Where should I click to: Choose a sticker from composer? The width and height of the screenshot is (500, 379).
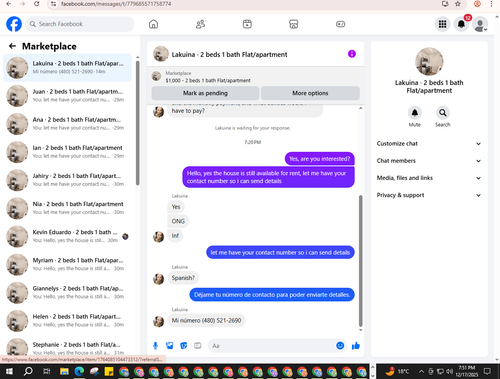(184, 346)
